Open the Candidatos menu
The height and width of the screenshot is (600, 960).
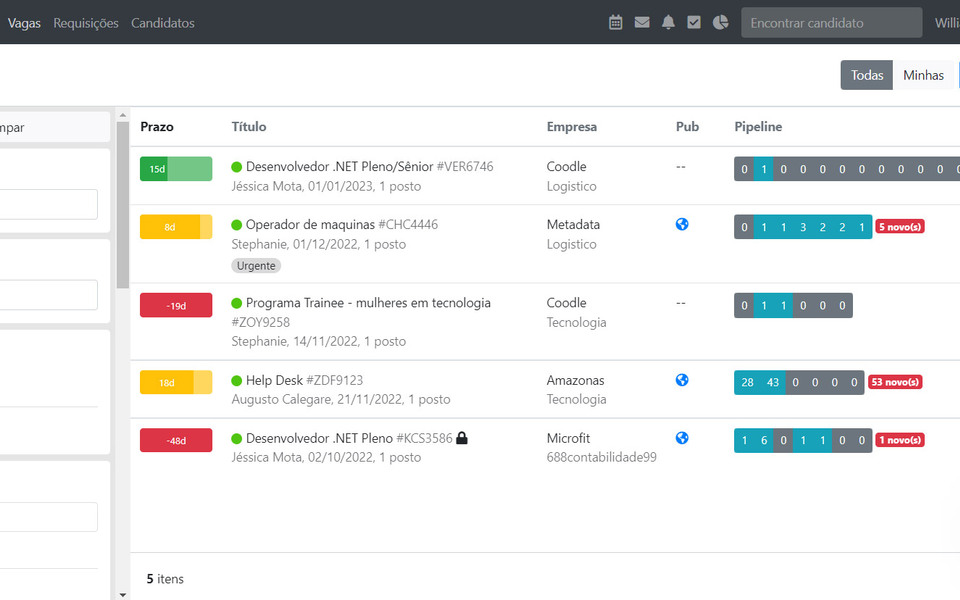[162, 22]
